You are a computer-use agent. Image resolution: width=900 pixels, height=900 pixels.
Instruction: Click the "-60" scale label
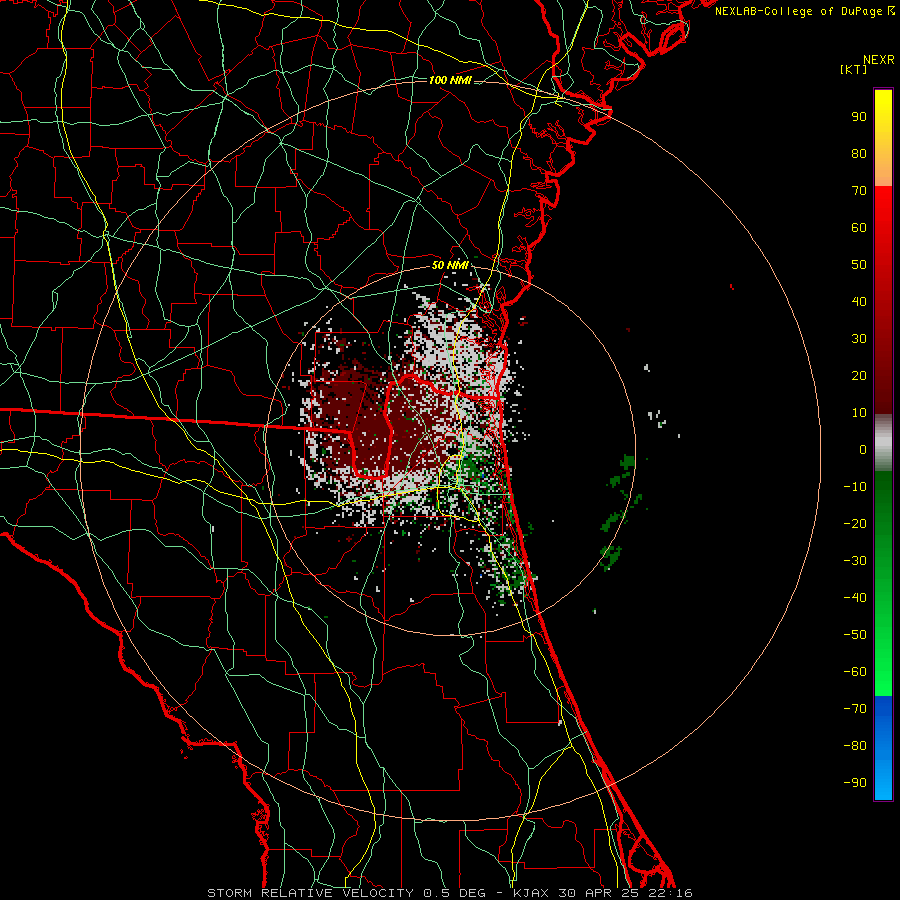pos(855,672)
